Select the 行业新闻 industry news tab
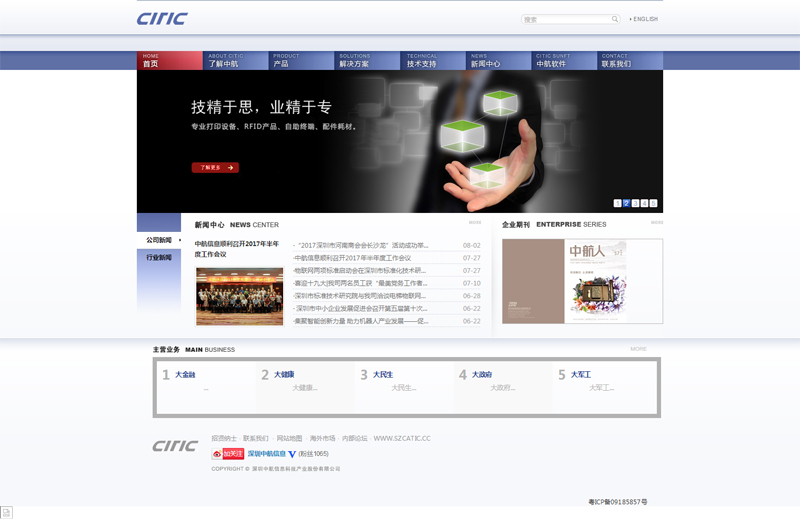800x519 pixels. 159,258
